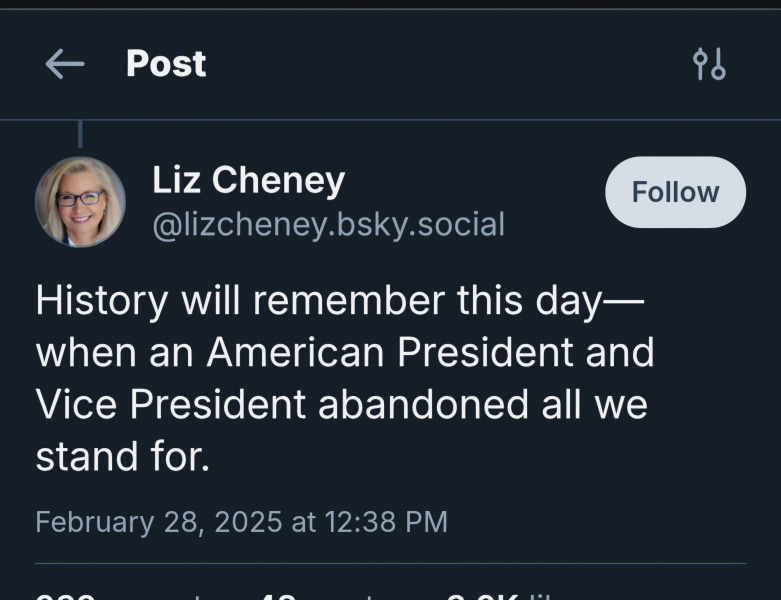Click the February 28, 2025 timestamp
The width and height of the screenshot is (781, 600).
(x=241, y=521)
